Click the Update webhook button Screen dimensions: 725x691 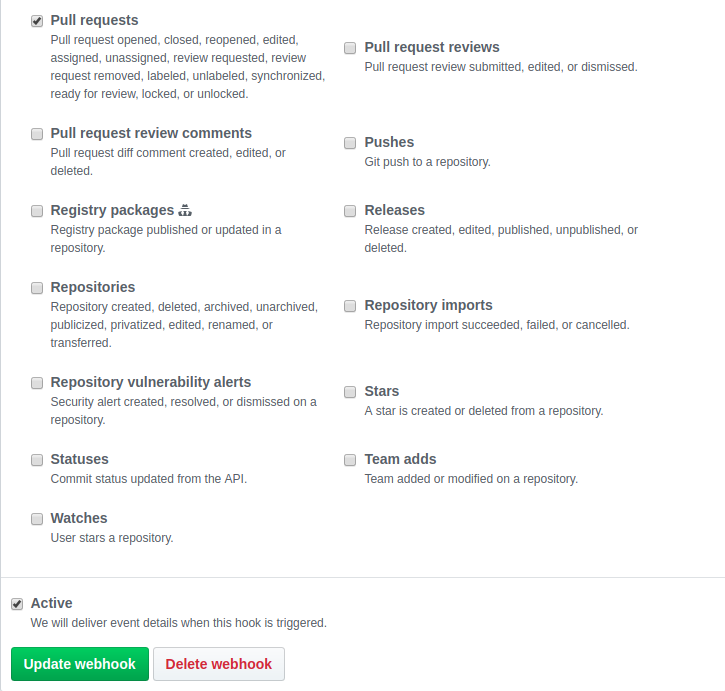[80, 664]
